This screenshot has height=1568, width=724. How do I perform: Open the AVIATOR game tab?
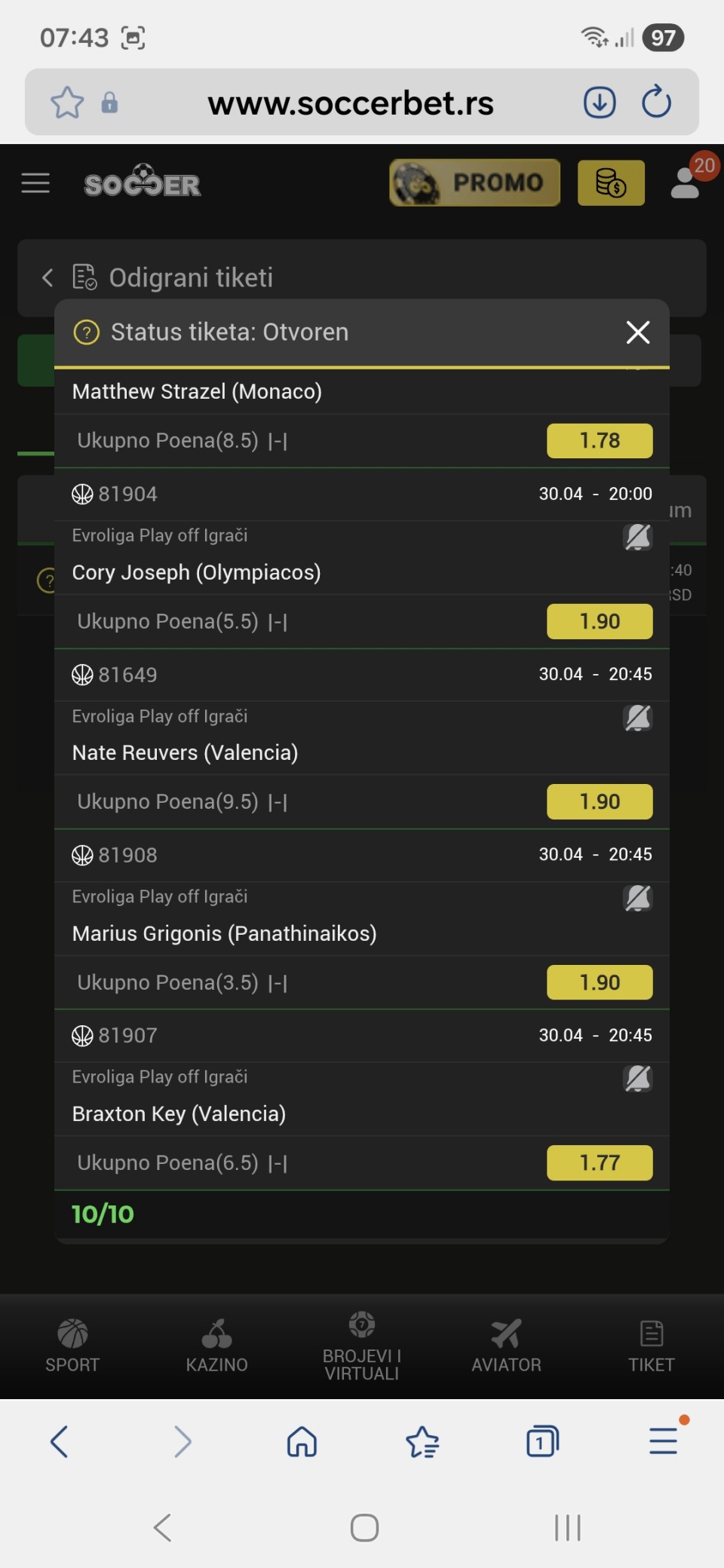tap(506, 1346)
